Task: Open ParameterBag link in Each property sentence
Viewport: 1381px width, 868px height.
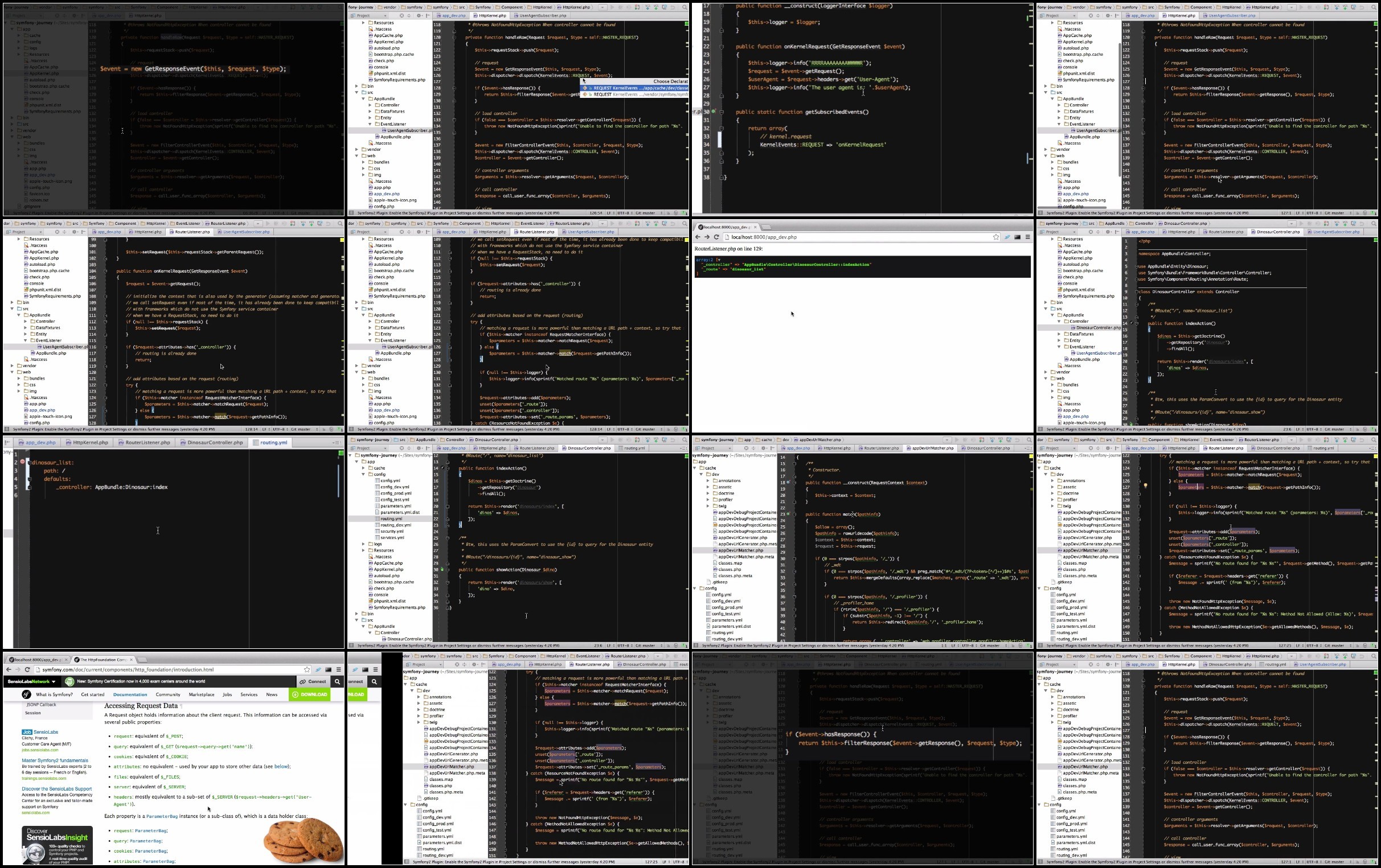Action: (x=162, y=816)
